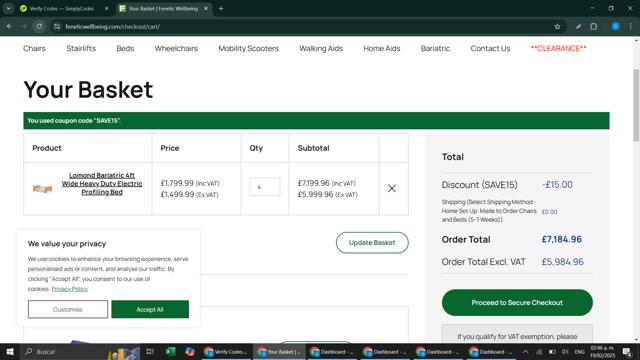
Task: Go forward in browser history
Action: [x=24, y=27]
